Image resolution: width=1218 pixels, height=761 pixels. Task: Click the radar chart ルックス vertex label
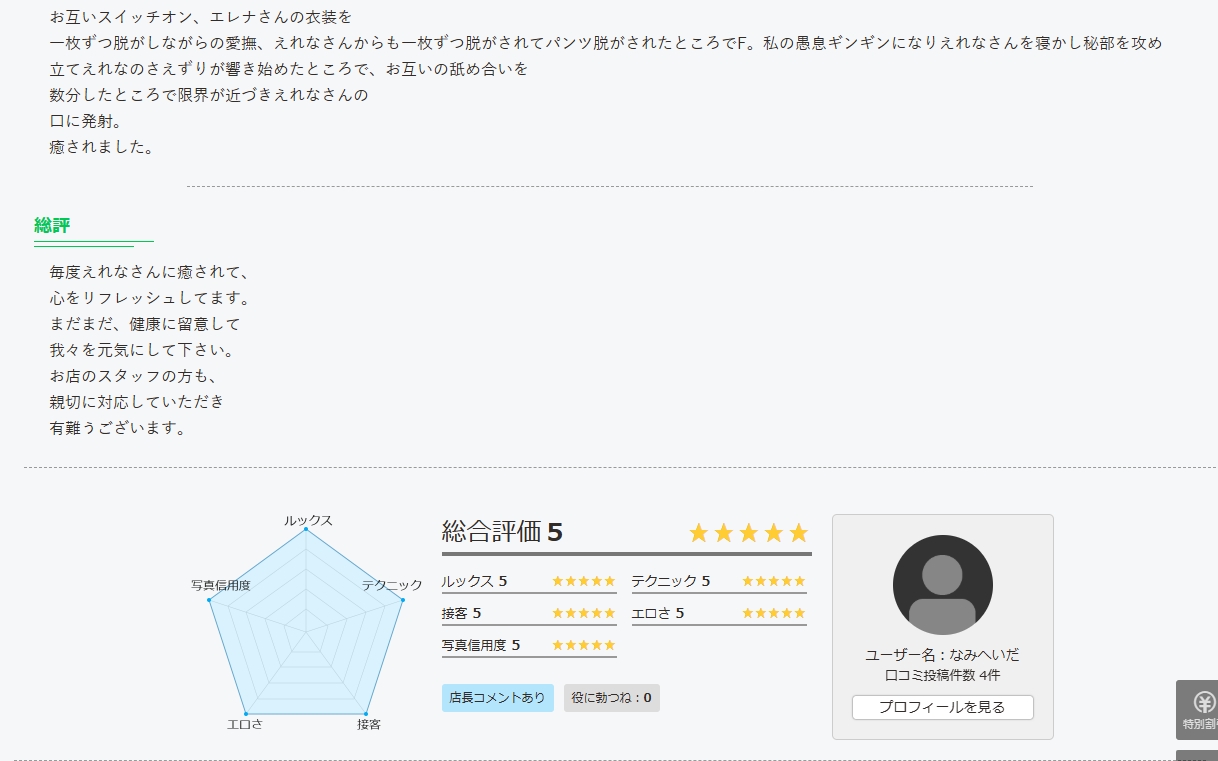tap(307, 521)
